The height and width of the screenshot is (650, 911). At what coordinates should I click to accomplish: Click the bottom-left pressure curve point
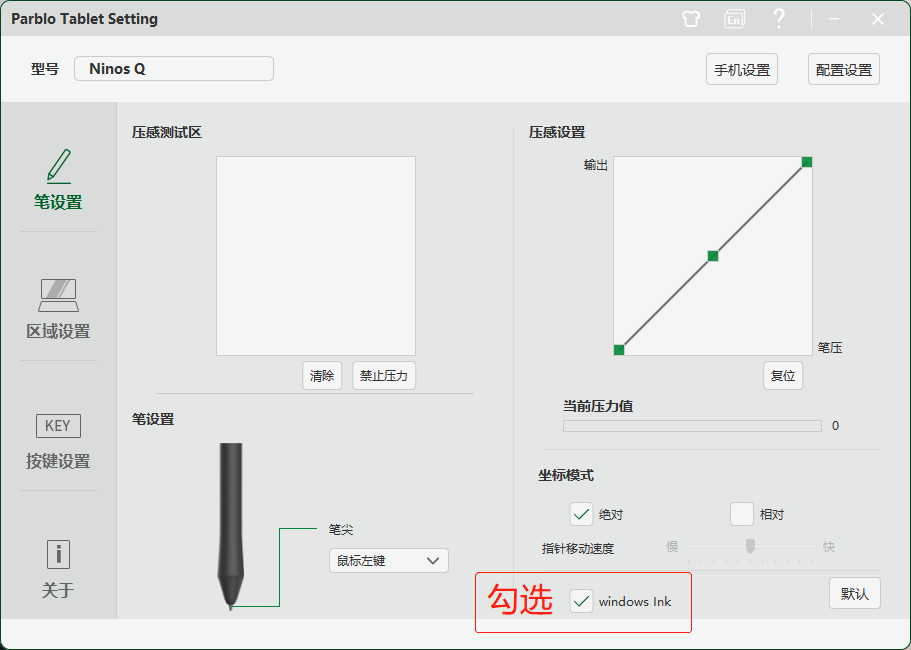[x=619, y=350]
